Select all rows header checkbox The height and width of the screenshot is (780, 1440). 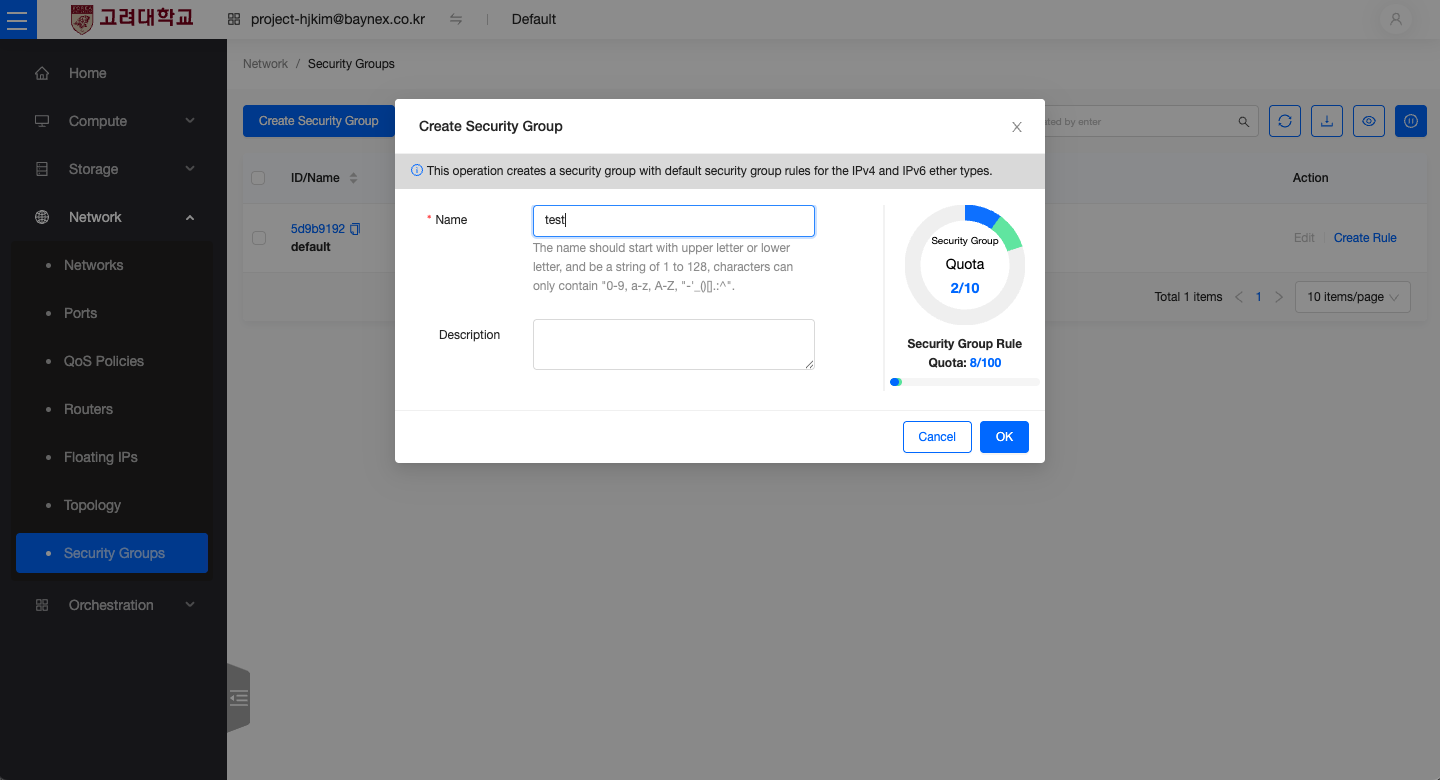(258, 178)
